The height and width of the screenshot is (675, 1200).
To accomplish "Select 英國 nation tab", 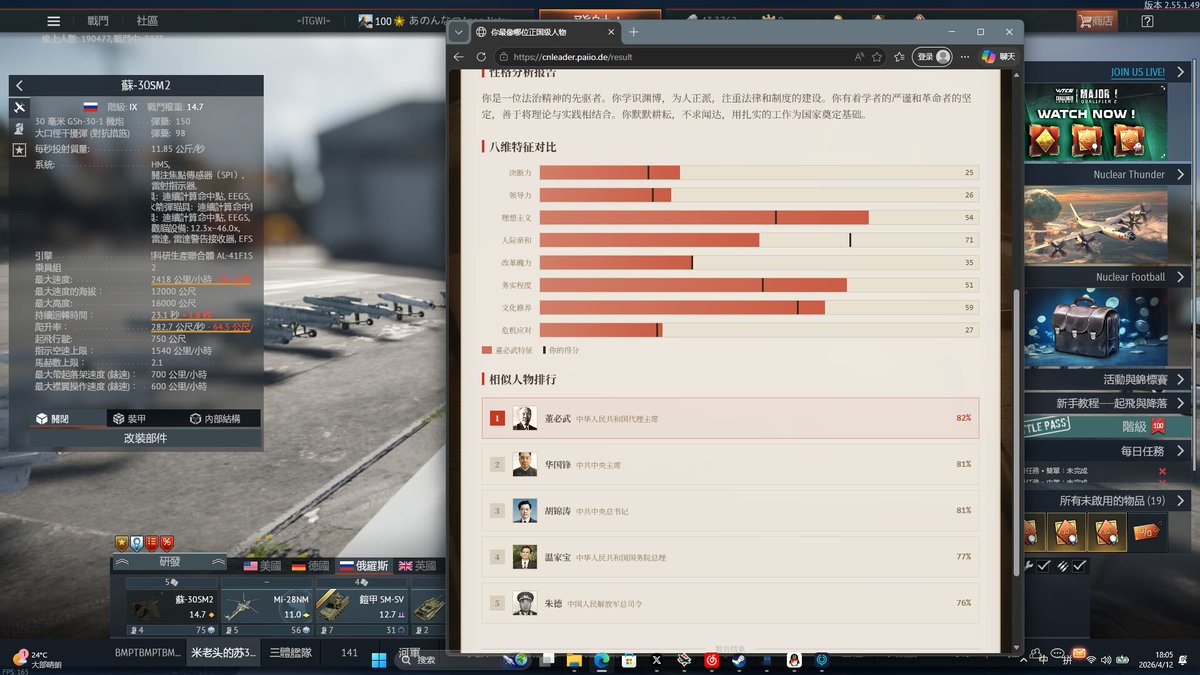I will (x=417, y=565).
